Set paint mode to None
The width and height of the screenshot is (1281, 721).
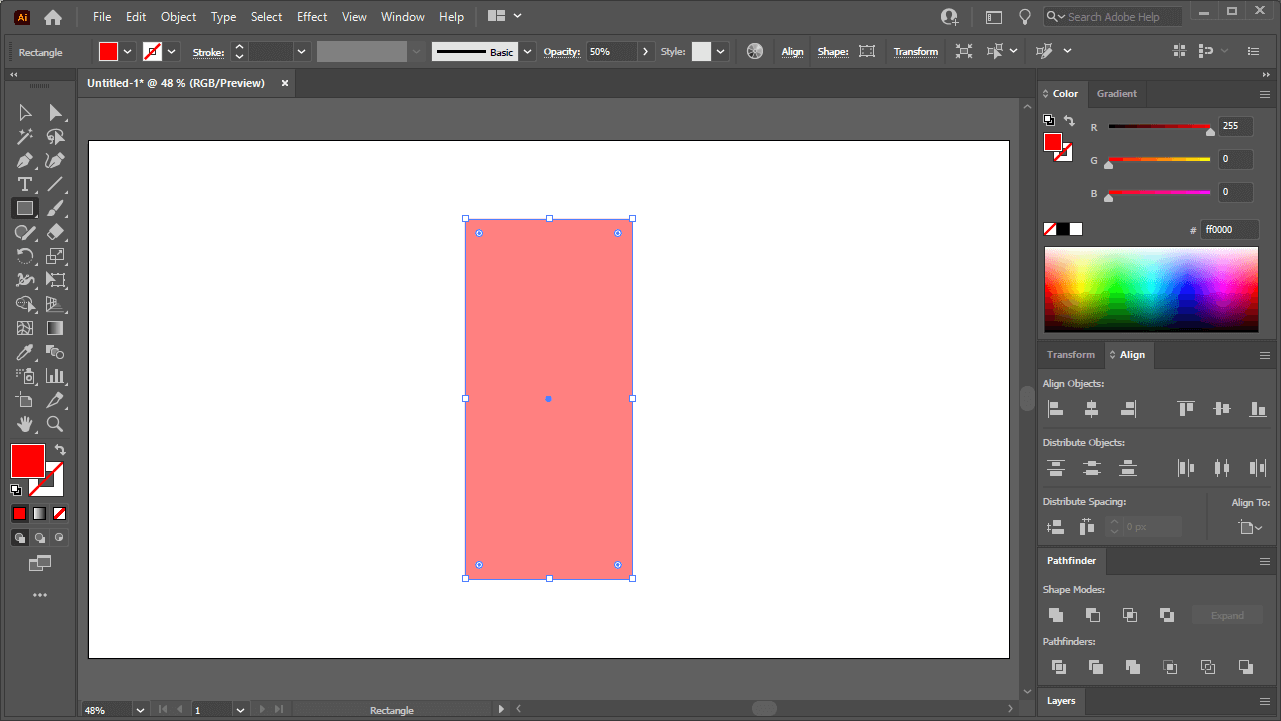point(60,514)
